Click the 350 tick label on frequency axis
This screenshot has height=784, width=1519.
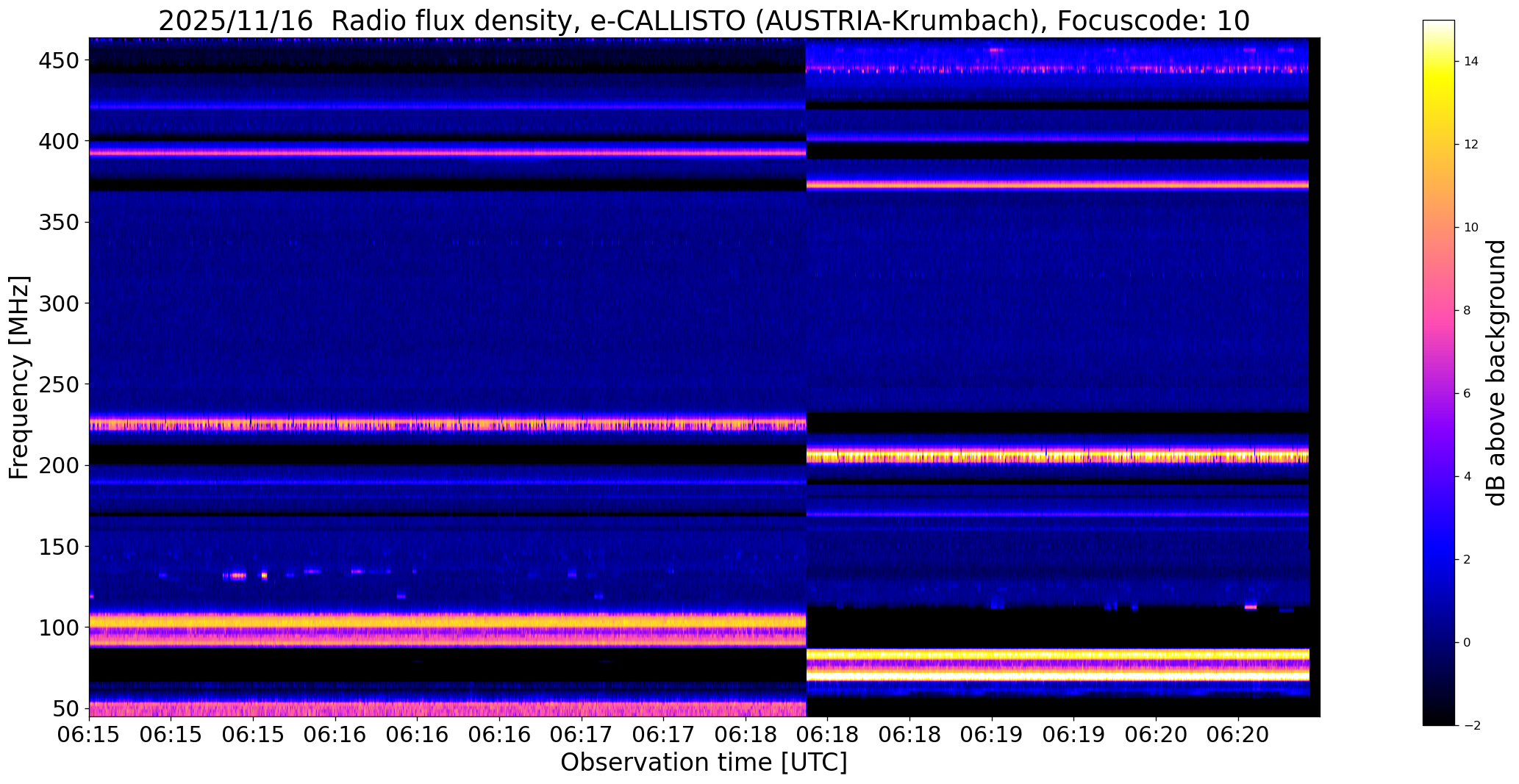coord(59,222)
